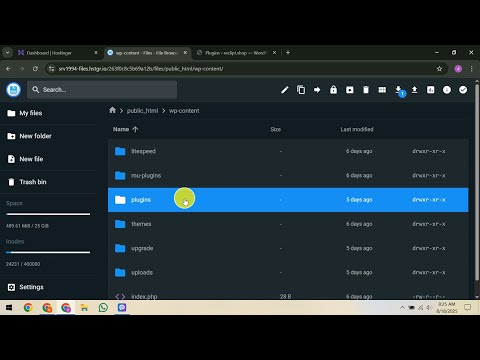Click the Space usage bar

coord(48,214)
